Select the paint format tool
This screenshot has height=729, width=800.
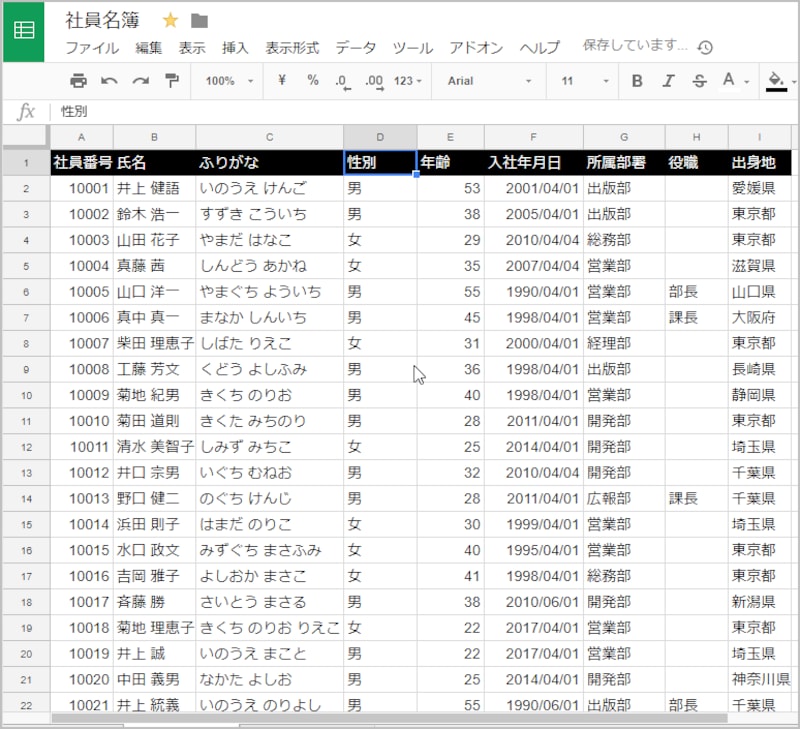tap(173, 81)
